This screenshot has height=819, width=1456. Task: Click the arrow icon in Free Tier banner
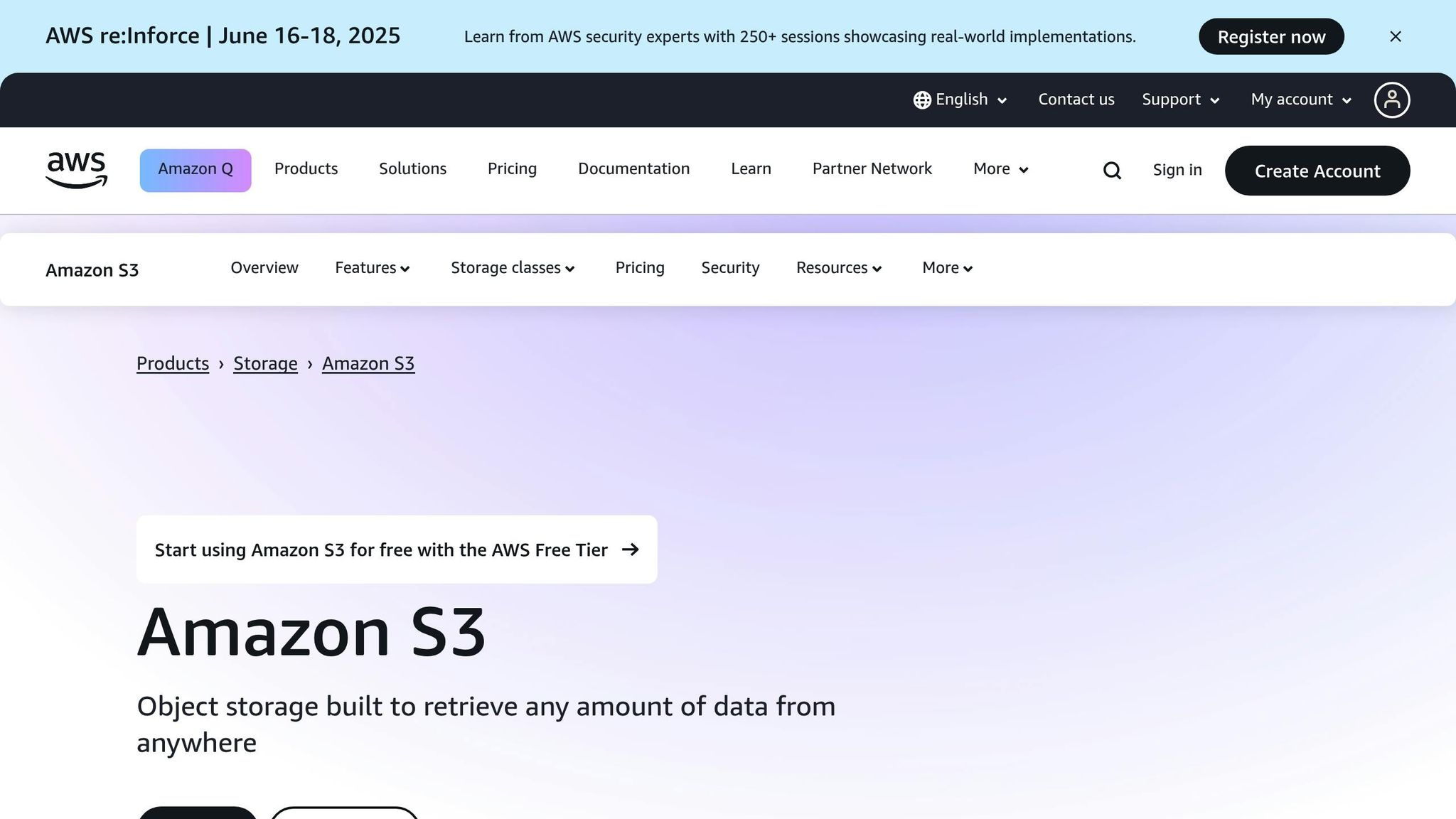click(x=630, y=550)
